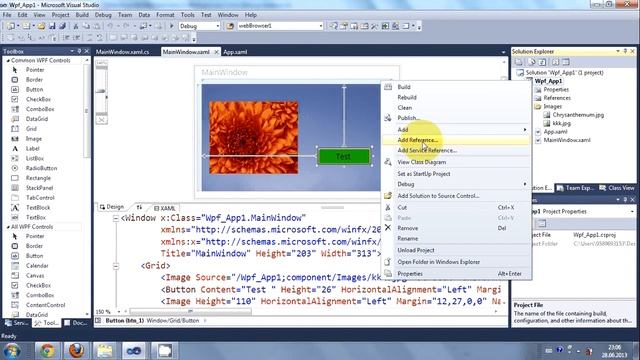This screenshot has width=640, height=360.
Task: Toggle the auto-hide pin on the Toolbox panel
Action: 79,51
